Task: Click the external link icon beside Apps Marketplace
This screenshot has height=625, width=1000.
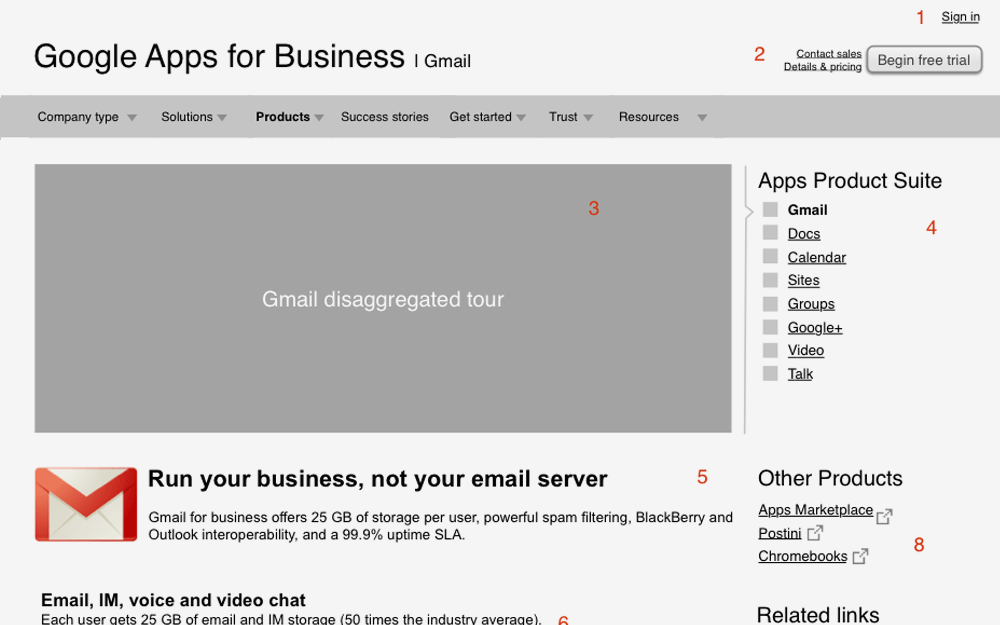Action: [x=883, y=516]
